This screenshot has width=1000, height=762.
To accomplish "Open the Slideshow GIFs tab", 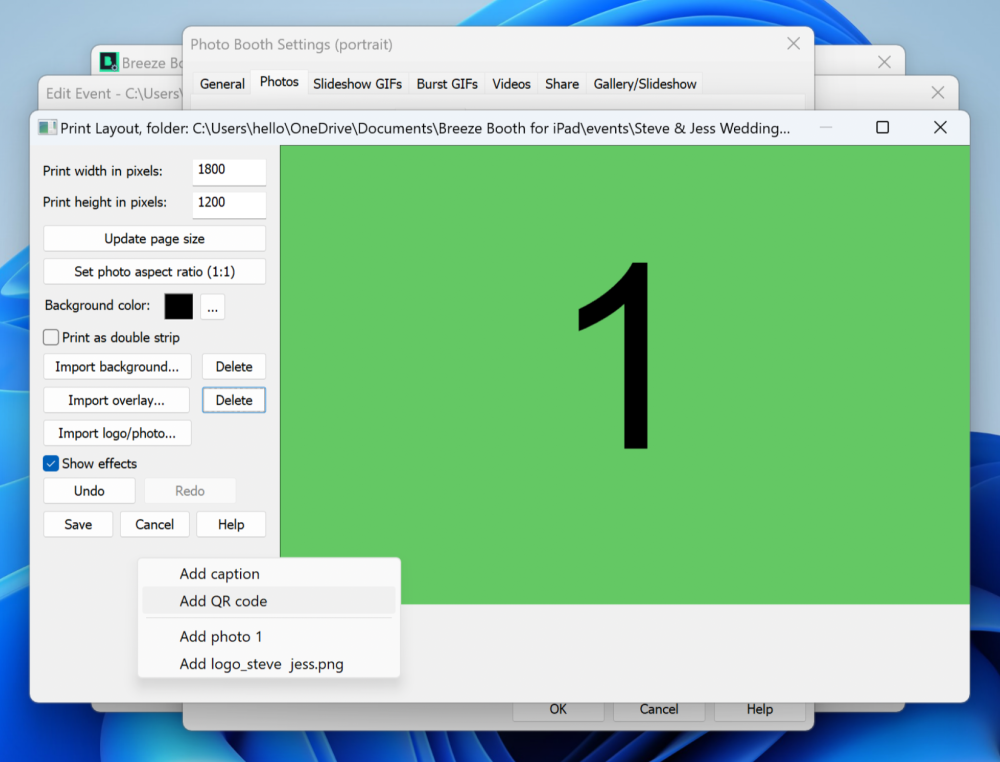I will click(x=357, y=84).
